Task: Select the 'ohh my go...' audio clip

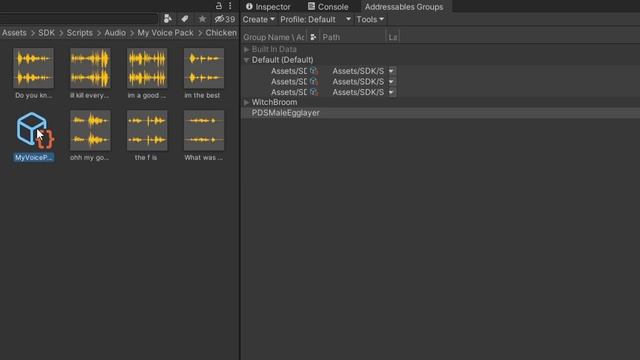Action: pyautogui.click(x=90, y=136)
